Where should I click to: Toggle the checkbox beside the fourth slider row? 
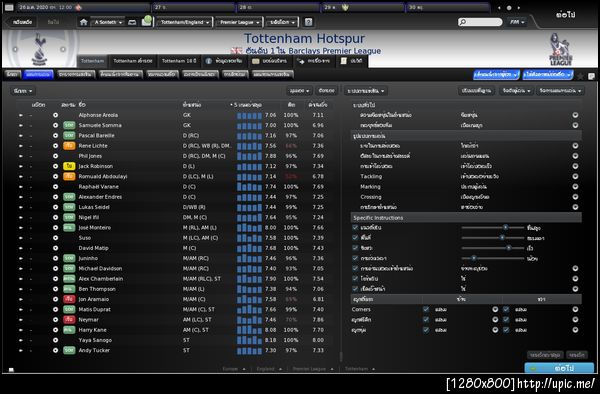coord(355,258)
